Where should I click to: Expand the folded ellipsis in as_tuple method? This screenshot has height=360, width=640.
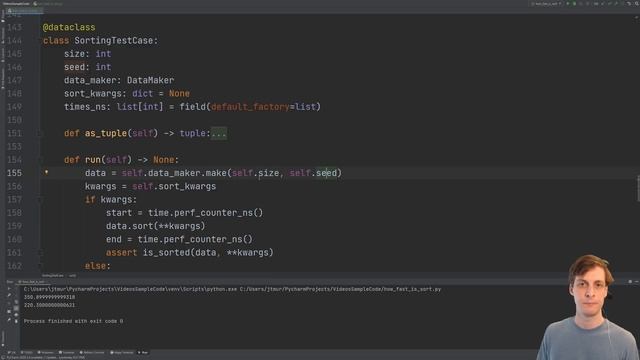point(219,133)
